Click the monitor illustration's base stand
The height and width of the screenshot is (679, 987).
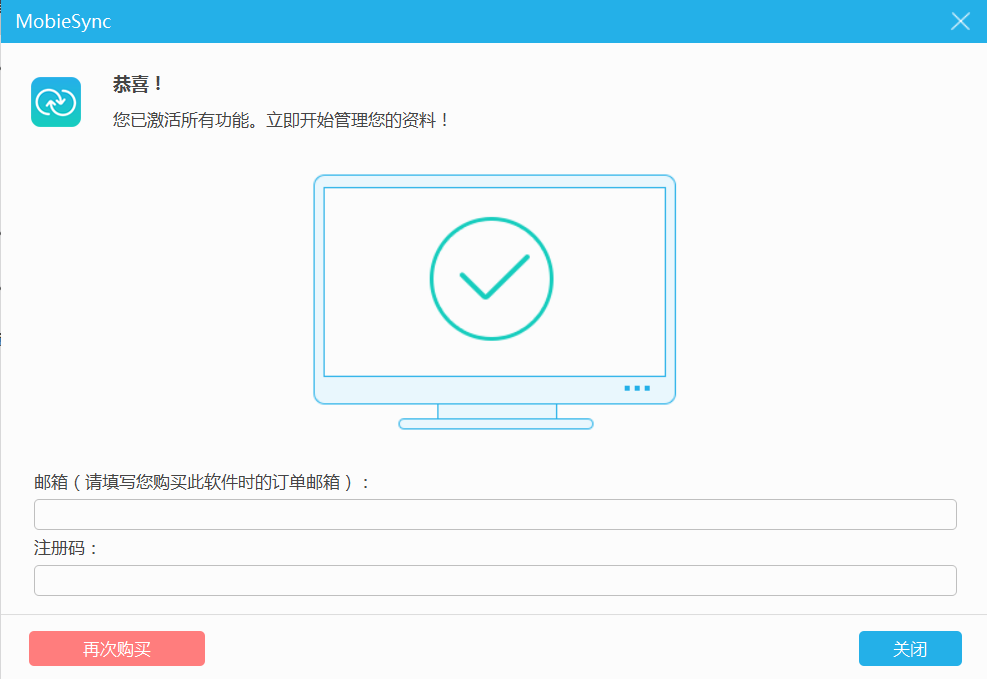(x=496, y=424)
